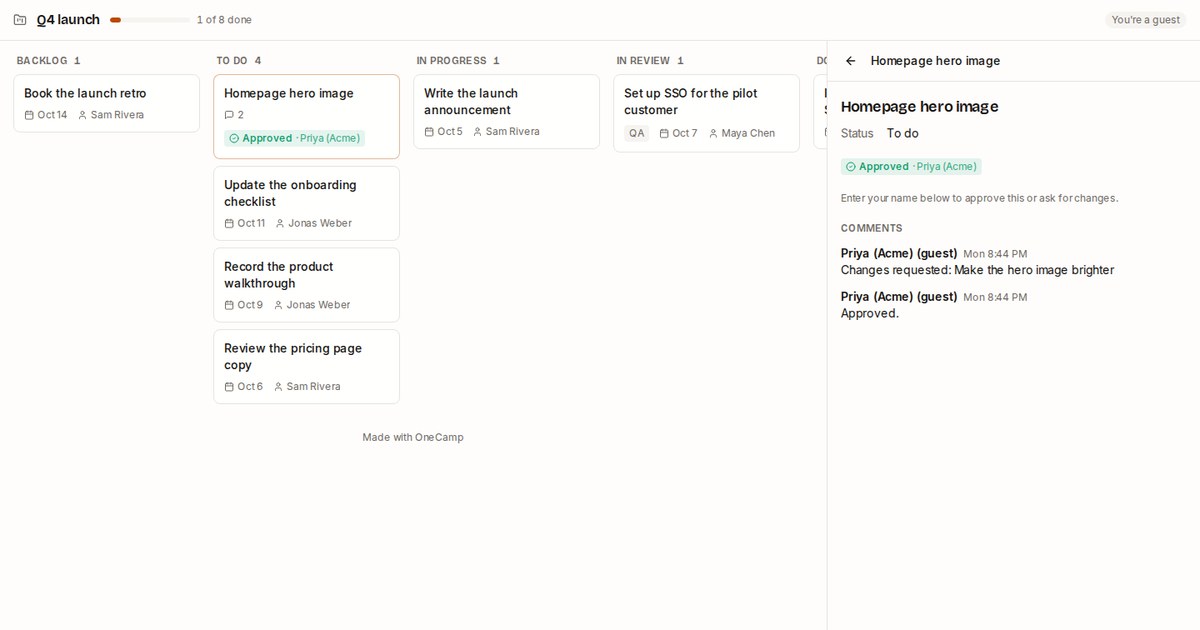This screenshot has width=1200, height=630.
Task: Click the 'Approved.' comment text
Action: pyautogui.click(x=870, y=313)
